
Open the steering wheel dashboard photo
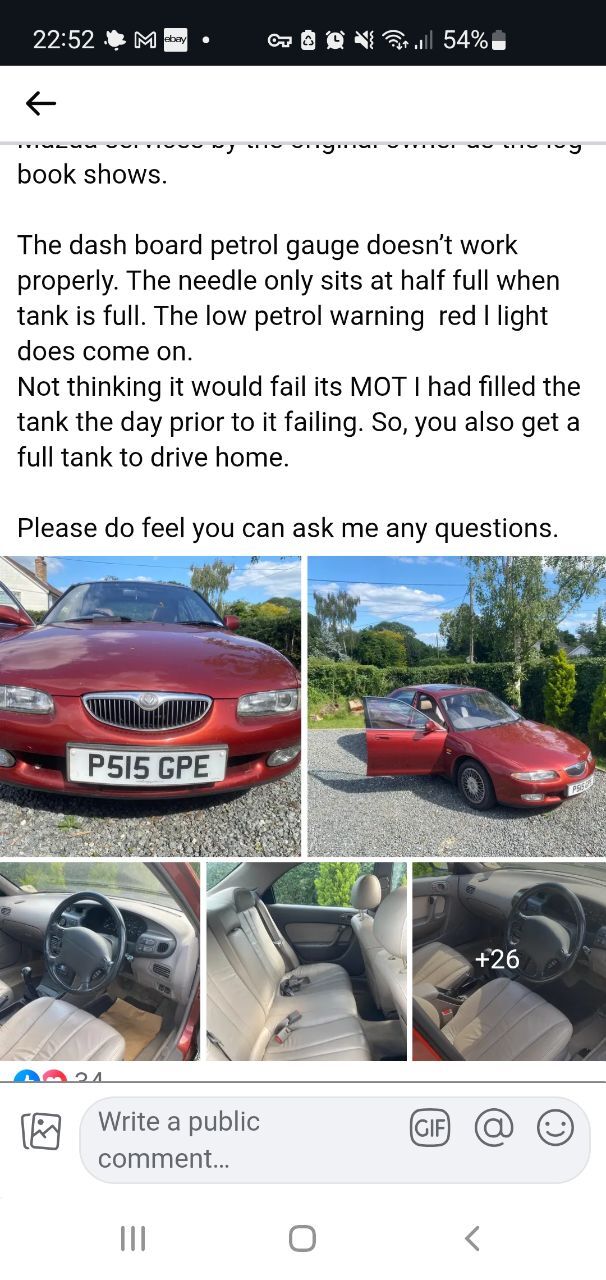[100, 961]
